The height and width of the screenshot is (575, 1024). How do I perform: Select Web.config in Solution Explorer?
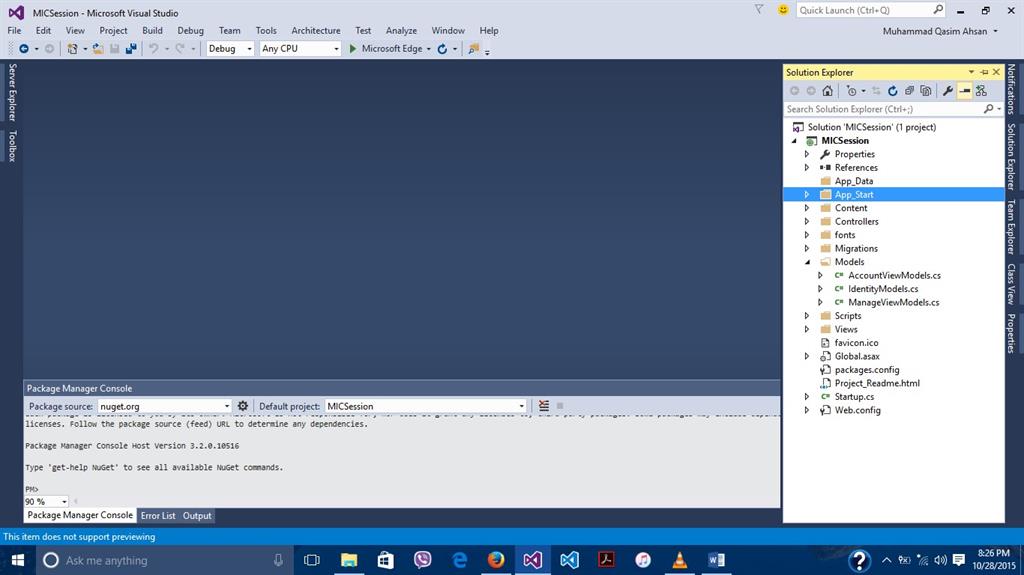[x=857, y=410]
